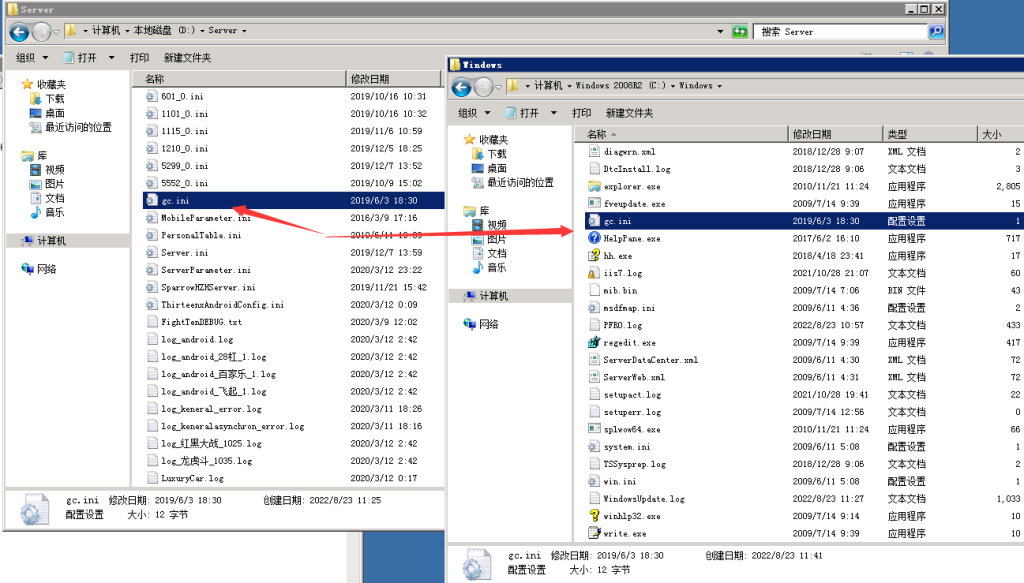Select the write.exe file icon

pos(594,534)
